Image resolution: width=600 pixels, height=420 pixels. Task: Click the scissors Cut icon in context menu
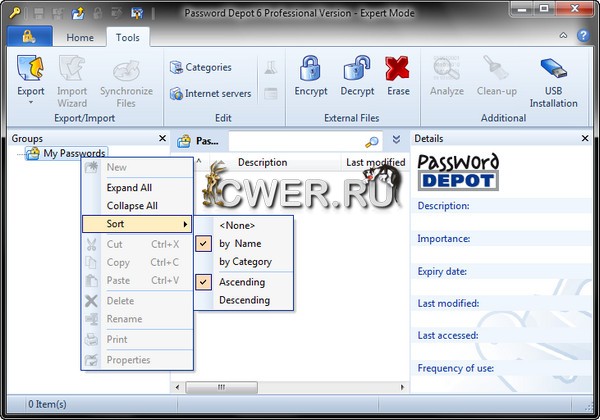91,244
